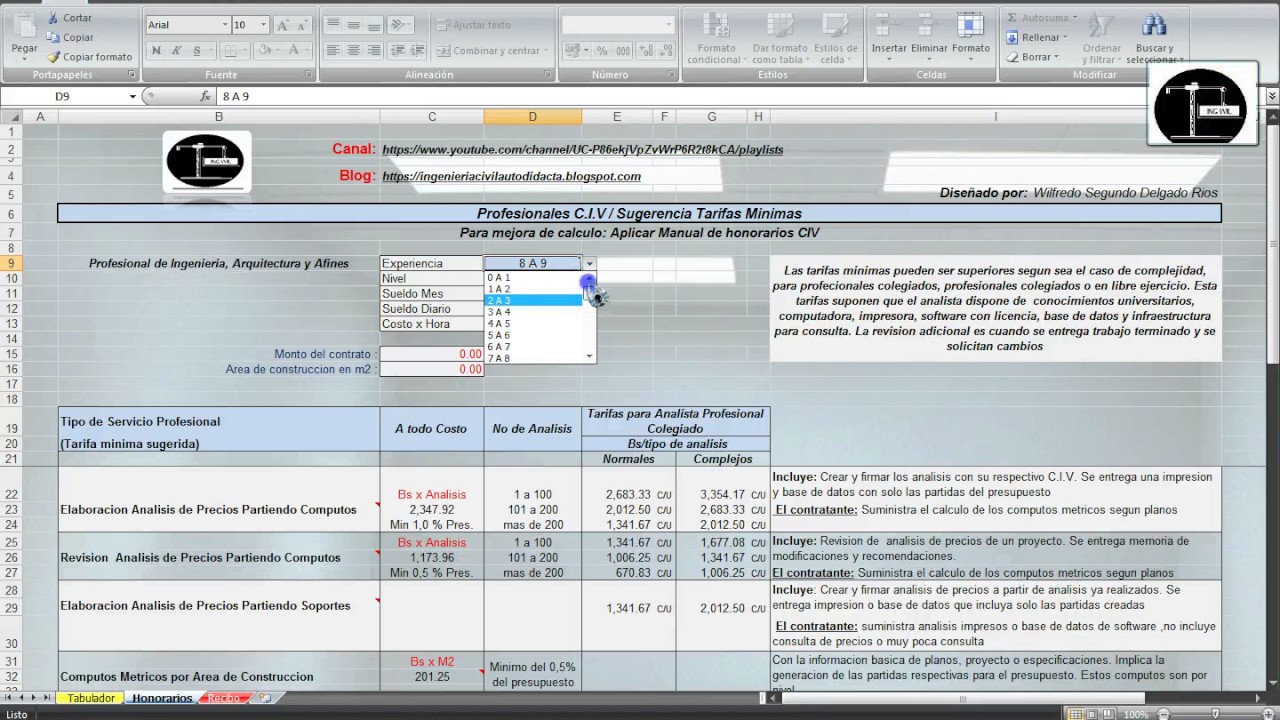Choose '4 A 5' experience option
Image resolution: width=1280 pixels, height=720 pixels.
pos(532,323)
